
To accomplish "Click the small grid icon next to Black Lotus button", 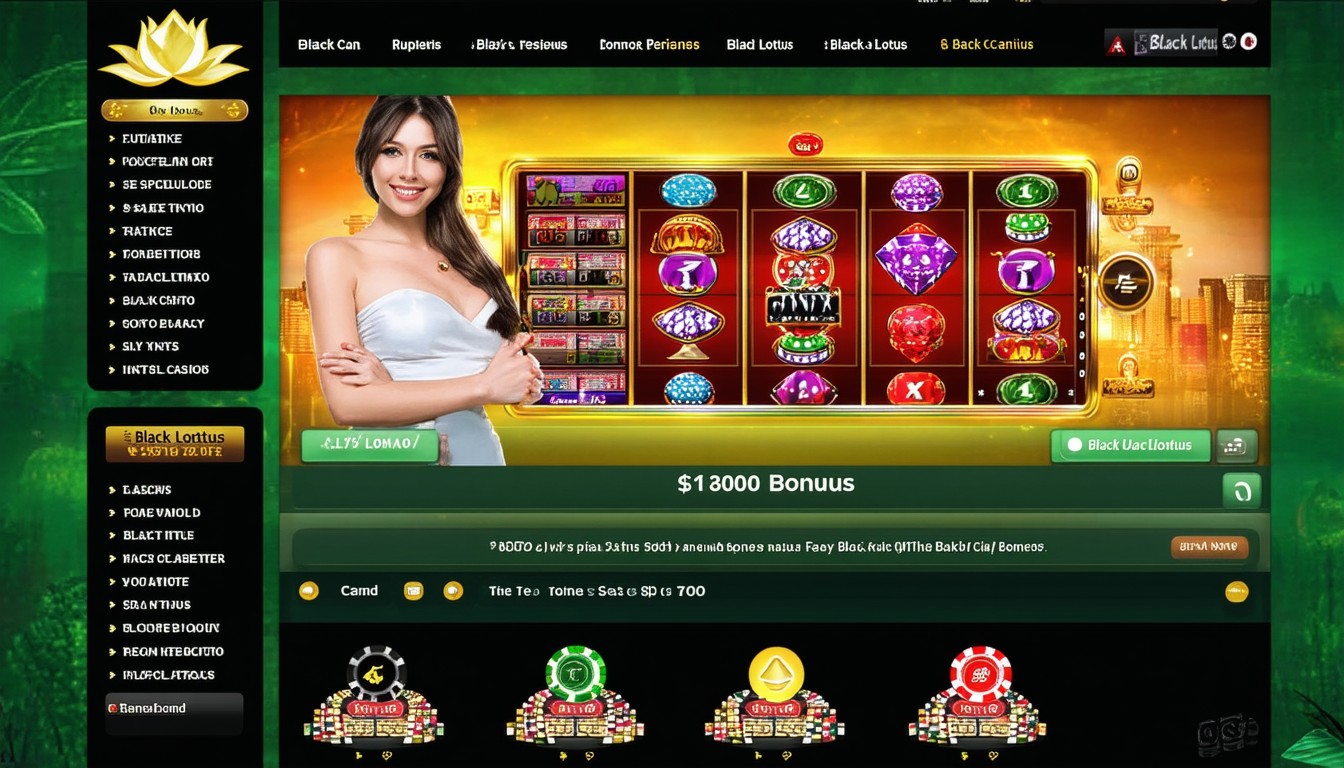I will click(x=1237, y=446).
